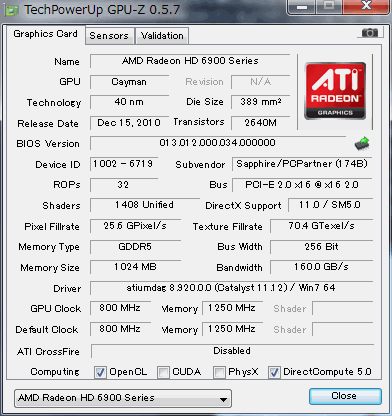Click the Texture Fillrate field 70.4 GTexel/s

[x=321, y=226]
